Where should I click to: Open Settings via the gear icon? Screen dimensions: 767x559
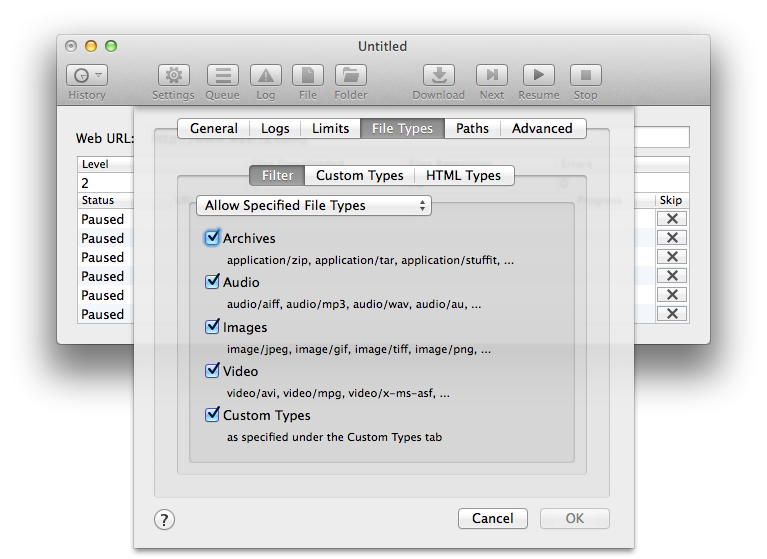[x=174, y=75]
